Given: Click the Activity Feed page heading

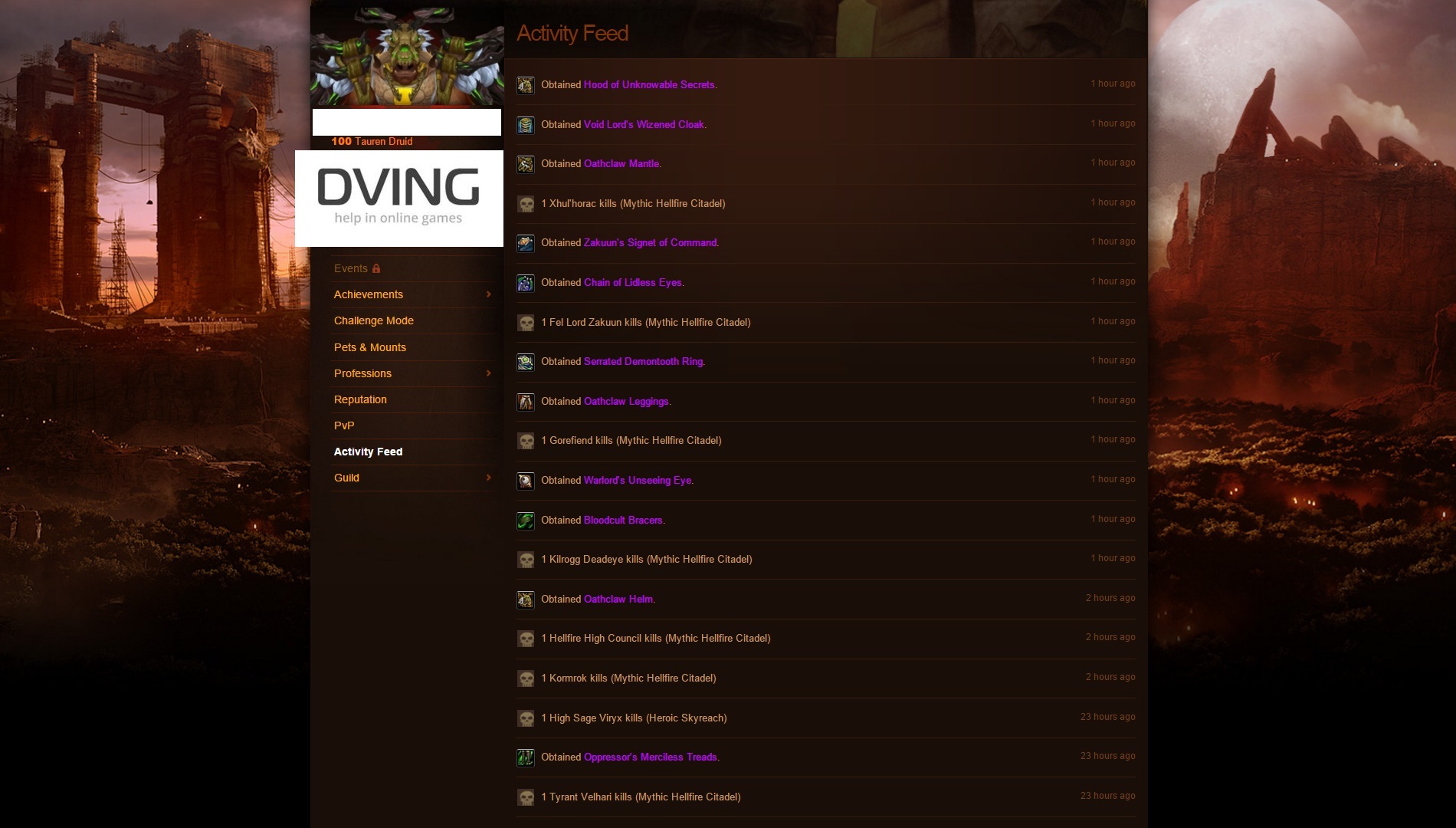Looking at the screenshot, I should (x=572, y=34).
